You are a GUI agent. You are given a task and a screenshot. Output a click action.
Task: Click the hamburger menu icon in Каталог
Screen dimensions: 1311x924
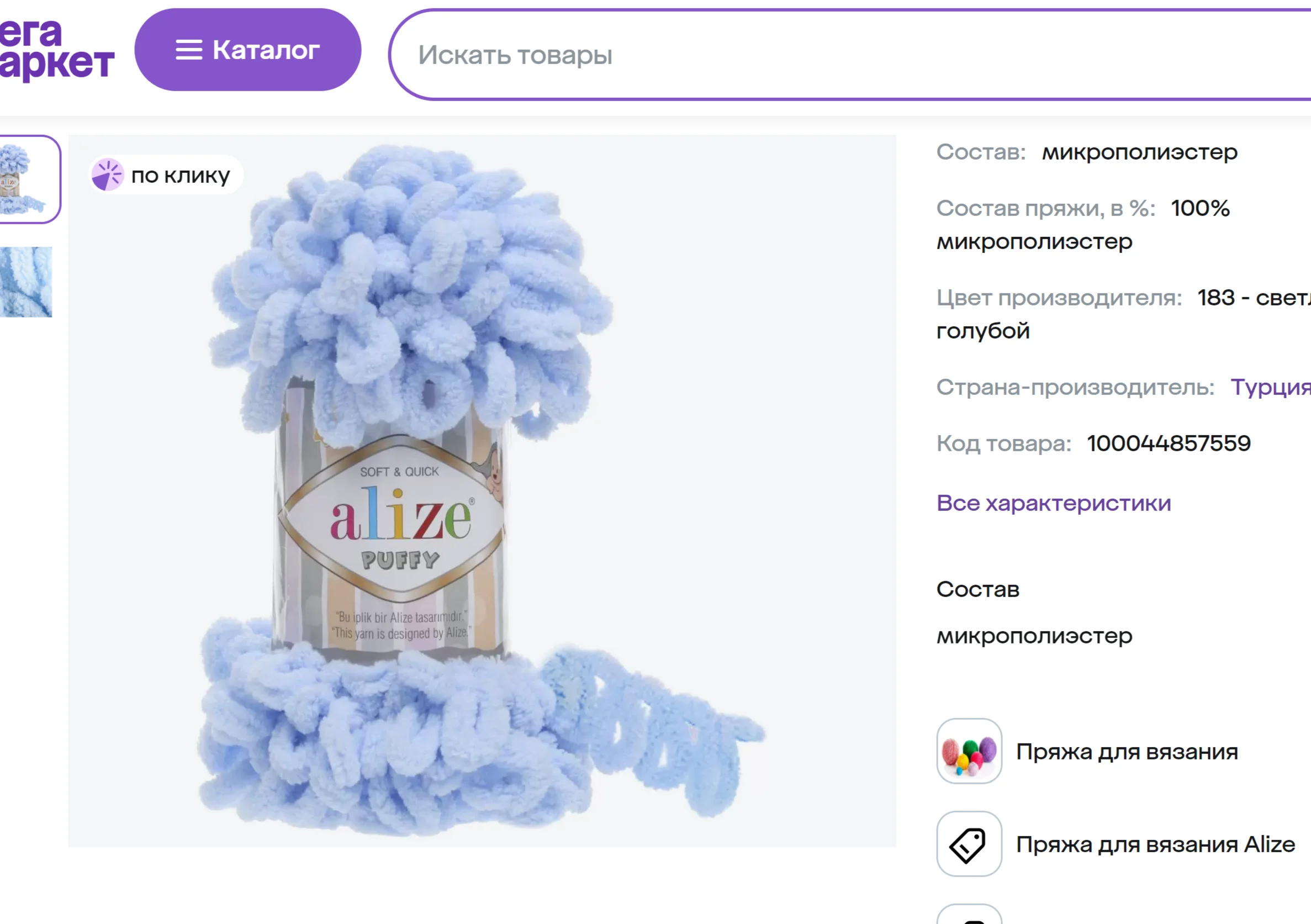188,50
